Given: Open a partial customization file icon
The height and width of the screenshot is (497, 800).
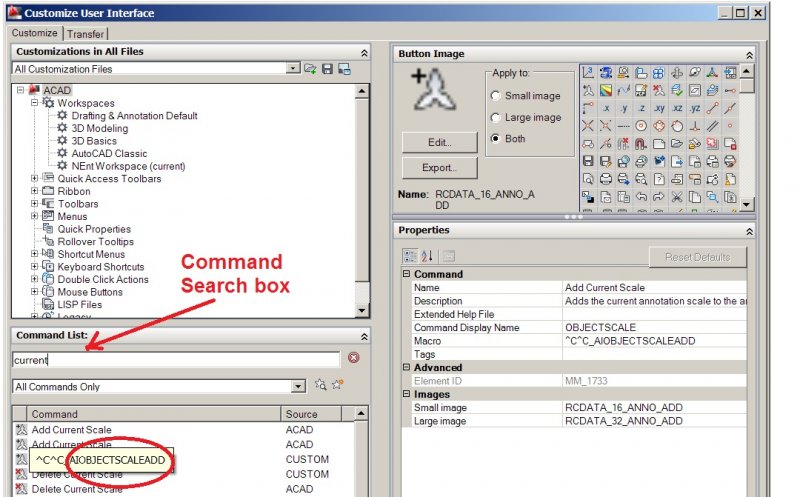Looking at the screenshot, I should click(310, 69).
